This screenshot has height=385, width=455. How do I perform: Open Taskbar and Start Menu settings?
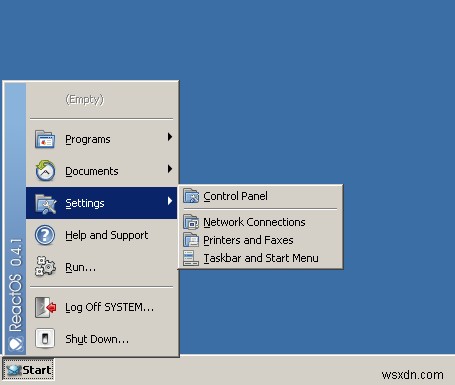261,258
